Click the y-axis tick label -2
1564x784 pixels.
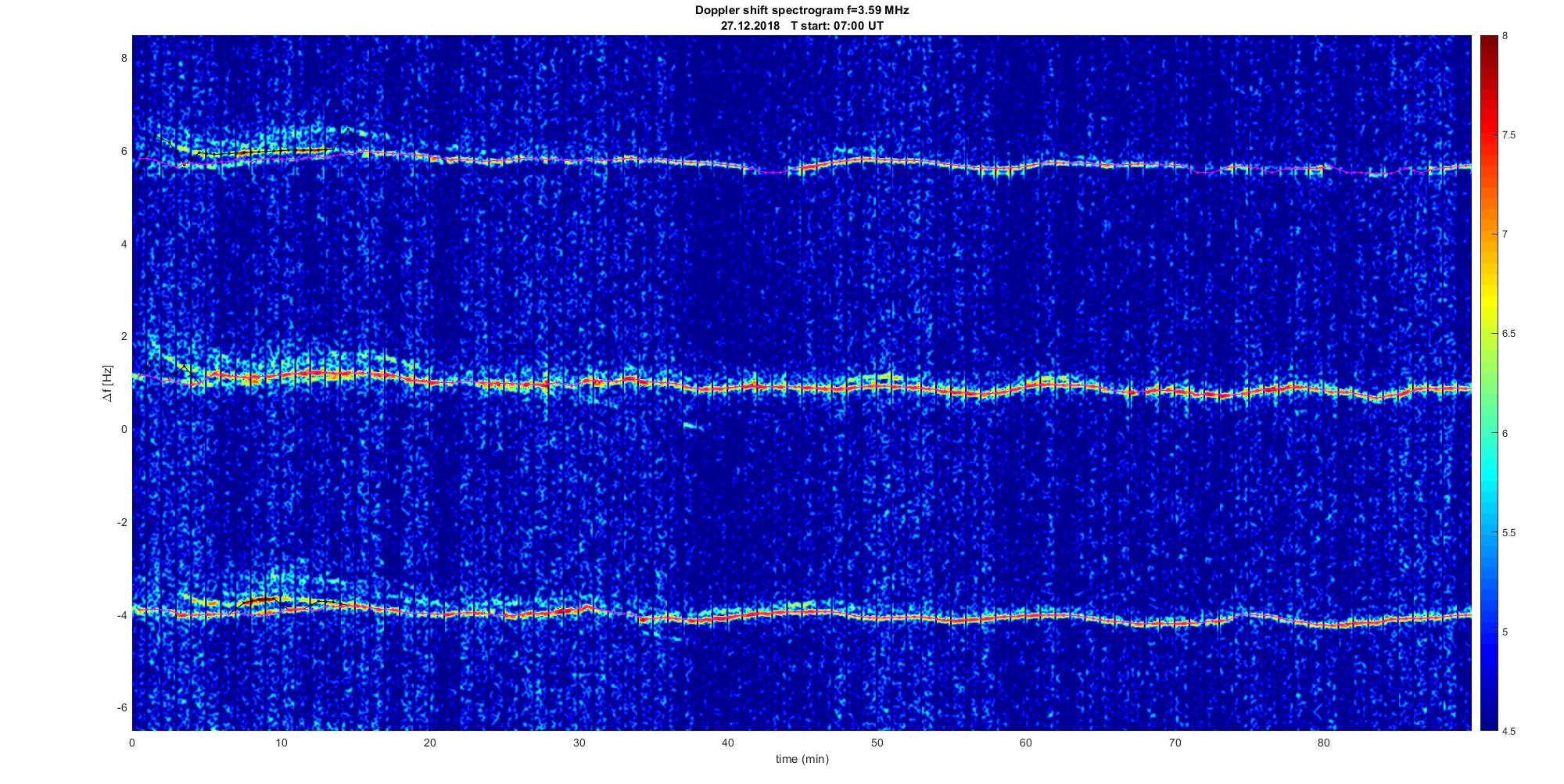coord(122,522)
